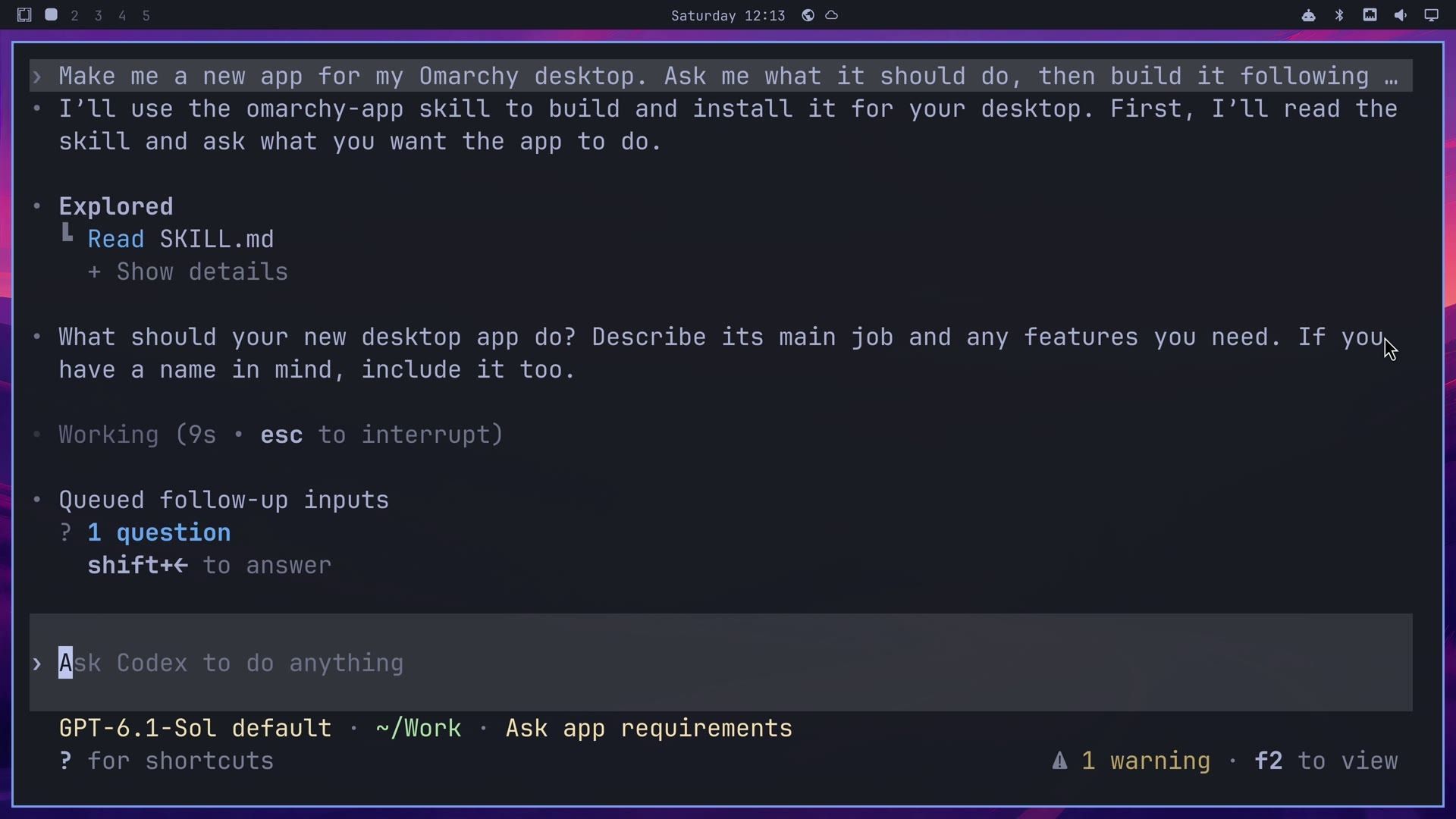Click the display monitor icon in tray
Image resolution: width=1456 pixels, height=819 pixels.
click(1431, 15)
